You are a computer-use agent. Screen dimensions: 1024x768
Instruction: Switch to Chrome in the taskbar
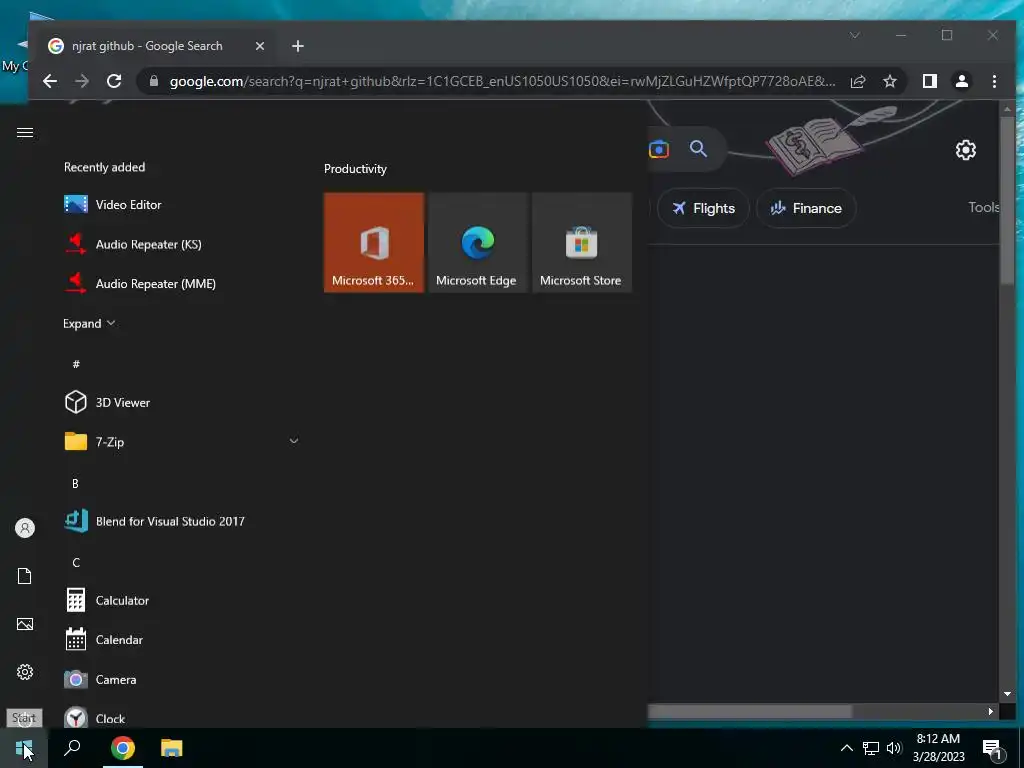(x=123, y=748)
